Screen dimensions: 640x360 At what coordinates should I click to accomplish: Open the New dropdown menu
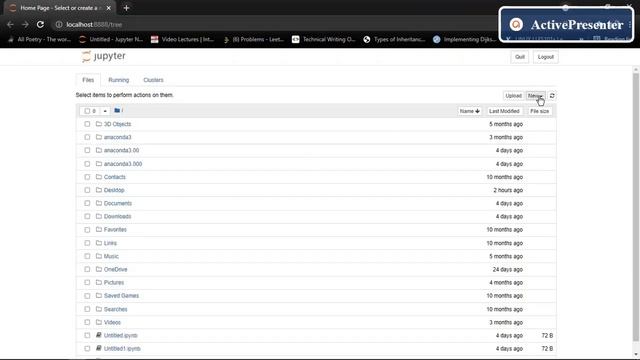(535, 96)
